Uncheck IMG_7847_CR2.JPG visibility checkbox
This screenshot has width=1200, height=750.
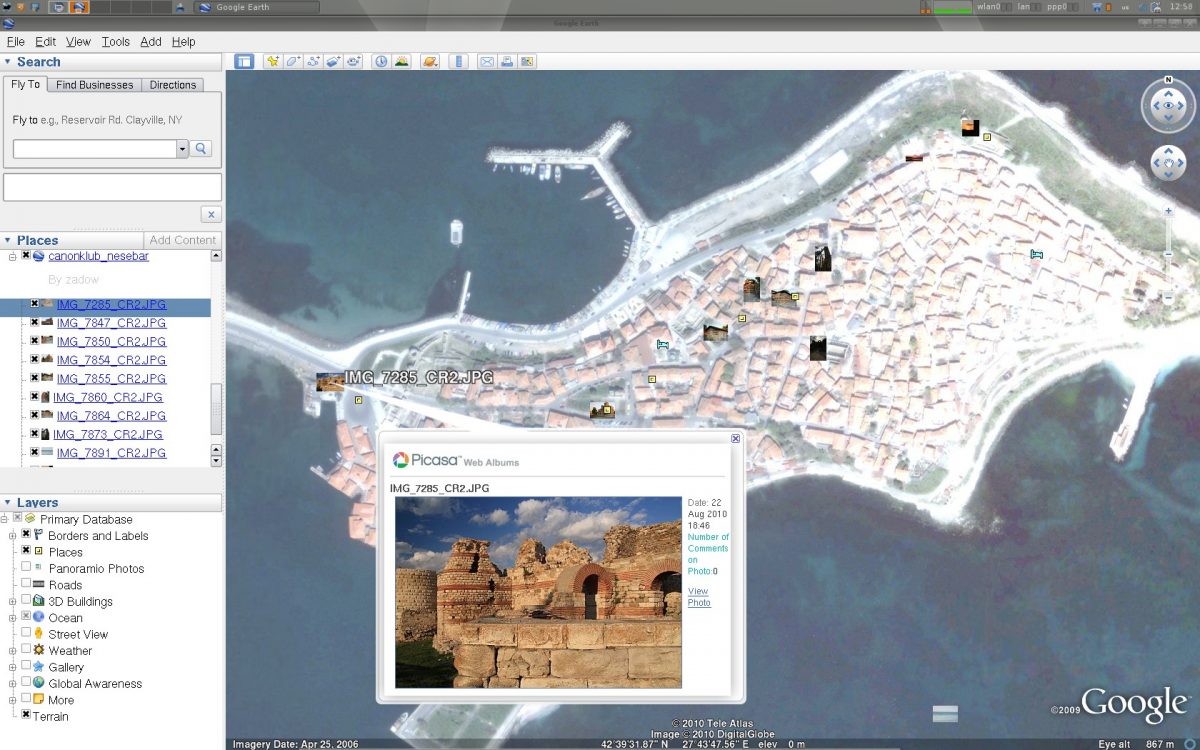(x=34, y=322)
